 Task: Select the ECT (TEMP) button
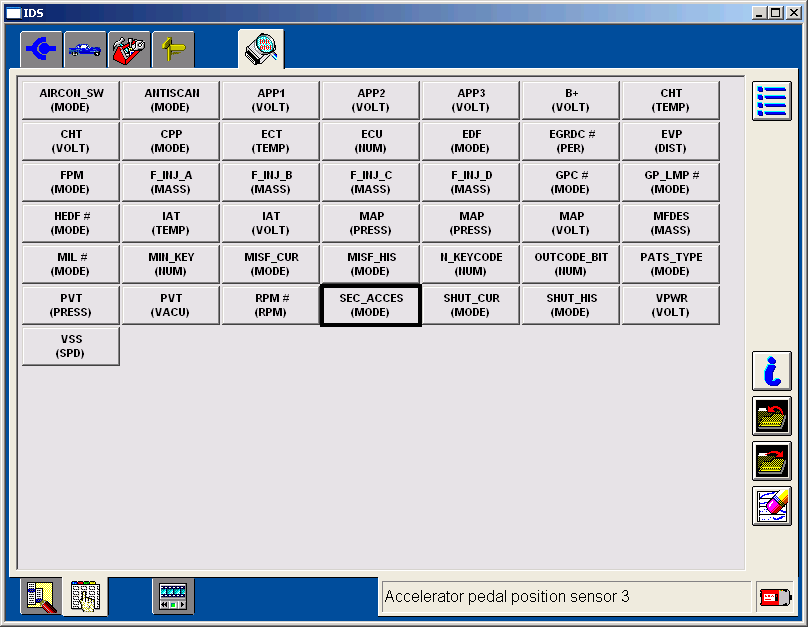click(x=271, y=141)
